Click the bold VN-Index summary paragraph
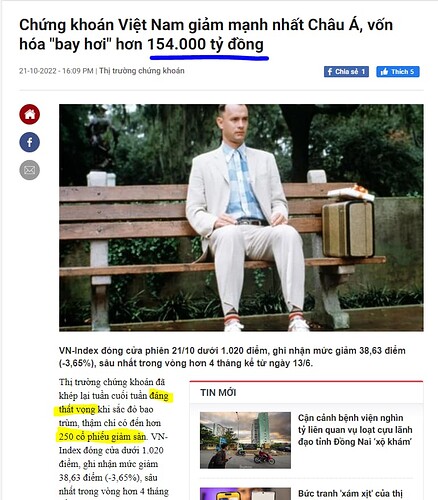Image resolution: width=438 pixels, height=500 pixels. [232, 357]
